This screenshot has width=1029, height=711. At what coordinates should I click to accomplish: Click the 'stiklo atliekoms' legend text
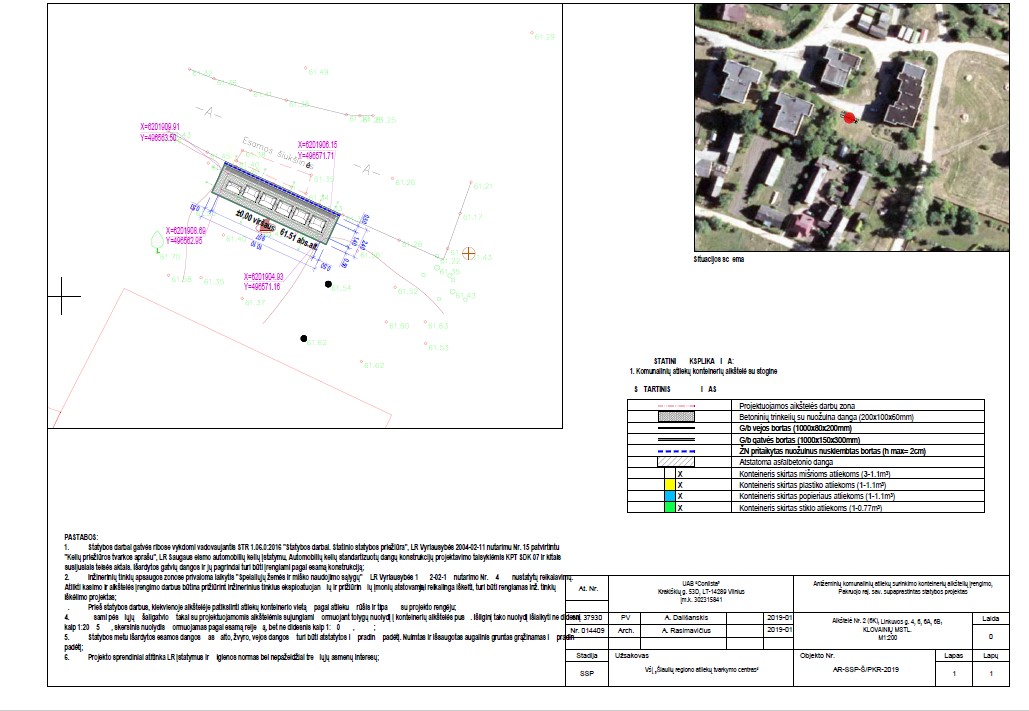pyautogui.click(x=810, y=508)
